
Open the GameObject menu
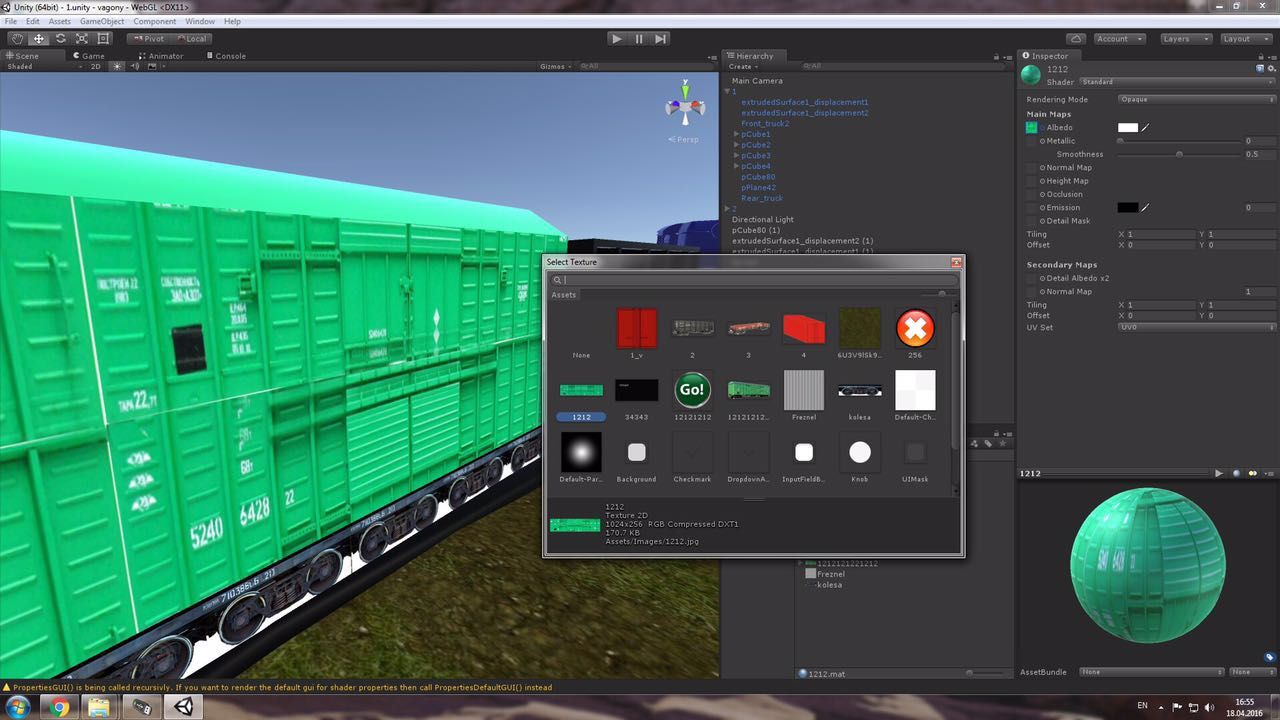click(x=102, y=21)
